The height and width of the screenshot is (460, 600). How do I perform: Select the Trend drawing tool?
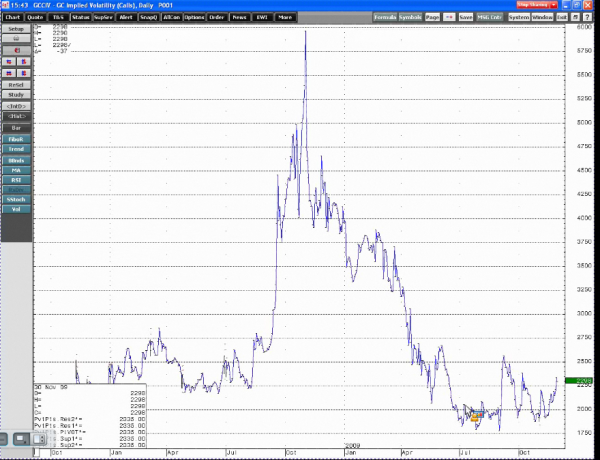(15, 149)
